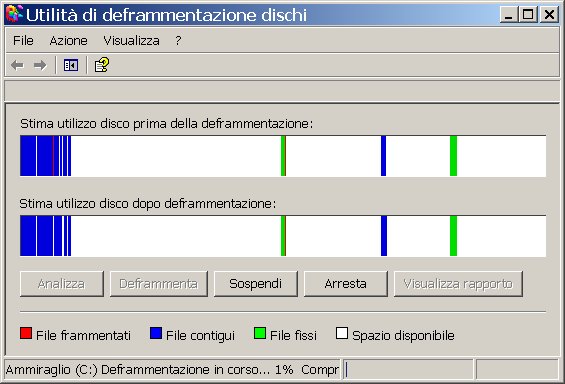Screen dimensions: 565x384
Task: Click the 'Spazio disponibile' legend text
Action: [403, 335]
